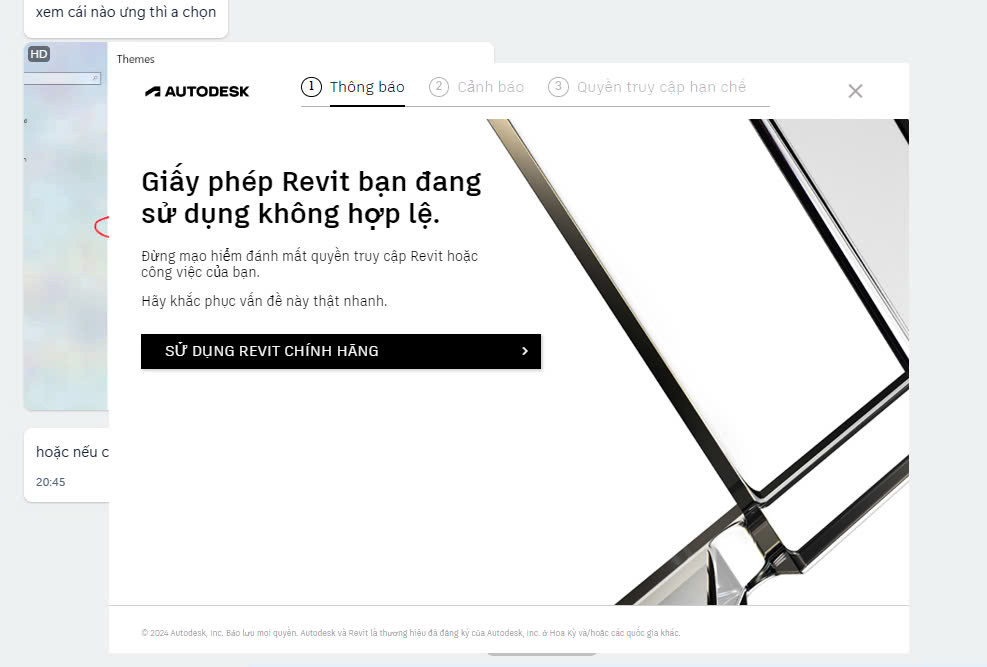The width and height of the screenshot is (987, 667).
Task: Click the Themes label above the dialog
Action: coord(136,59)
